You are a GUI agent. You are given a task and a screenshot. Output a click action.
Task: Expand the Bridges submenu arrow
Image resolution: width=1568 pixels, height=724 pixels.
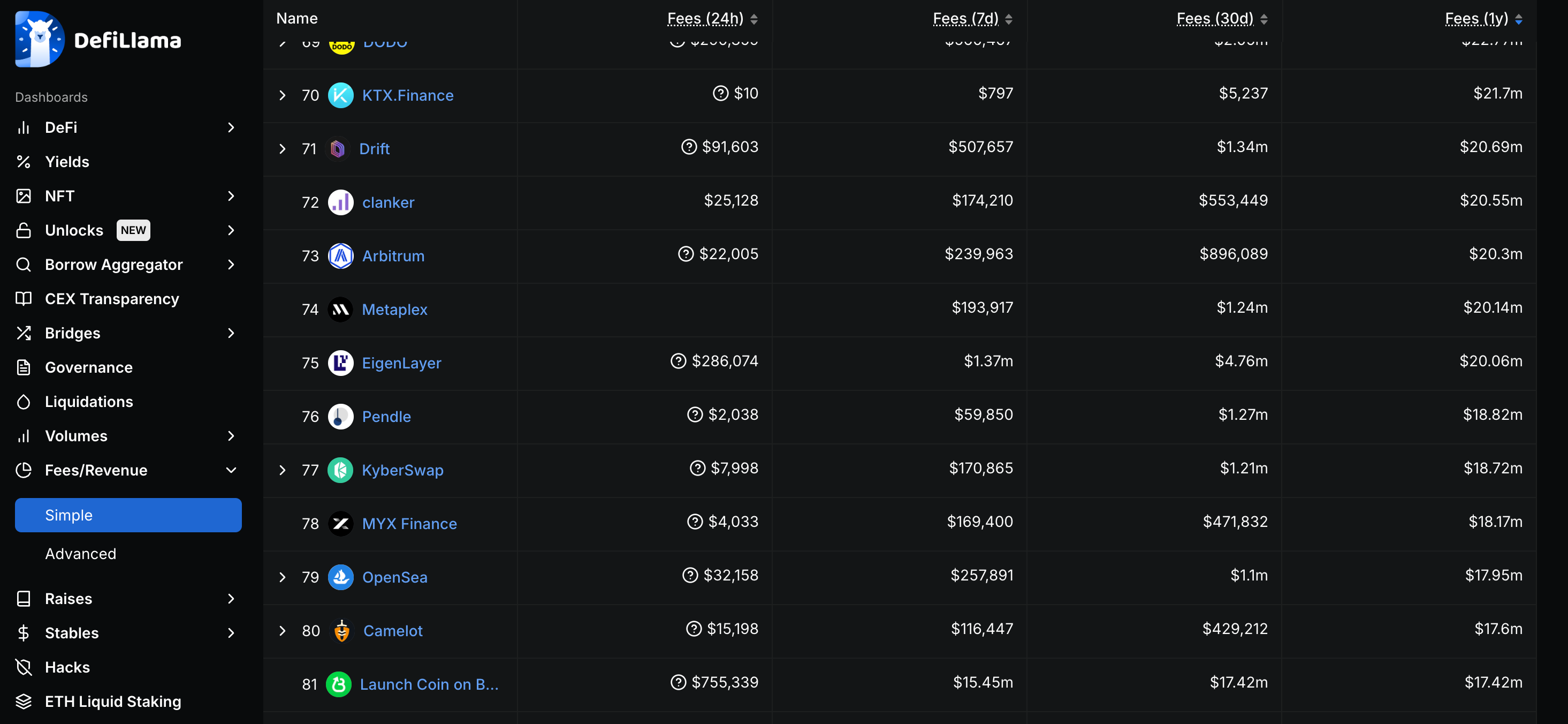231,333
